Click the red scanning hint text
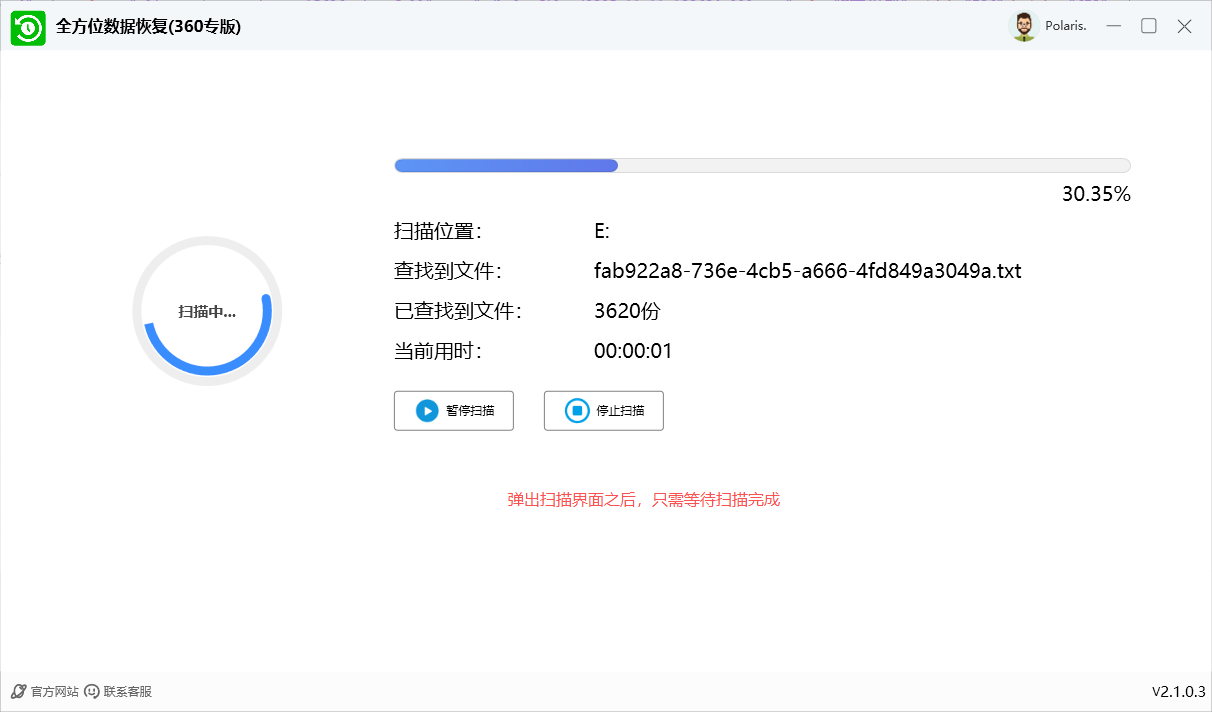This screenshot has width=1212, height=712. (x=643, y=499)
